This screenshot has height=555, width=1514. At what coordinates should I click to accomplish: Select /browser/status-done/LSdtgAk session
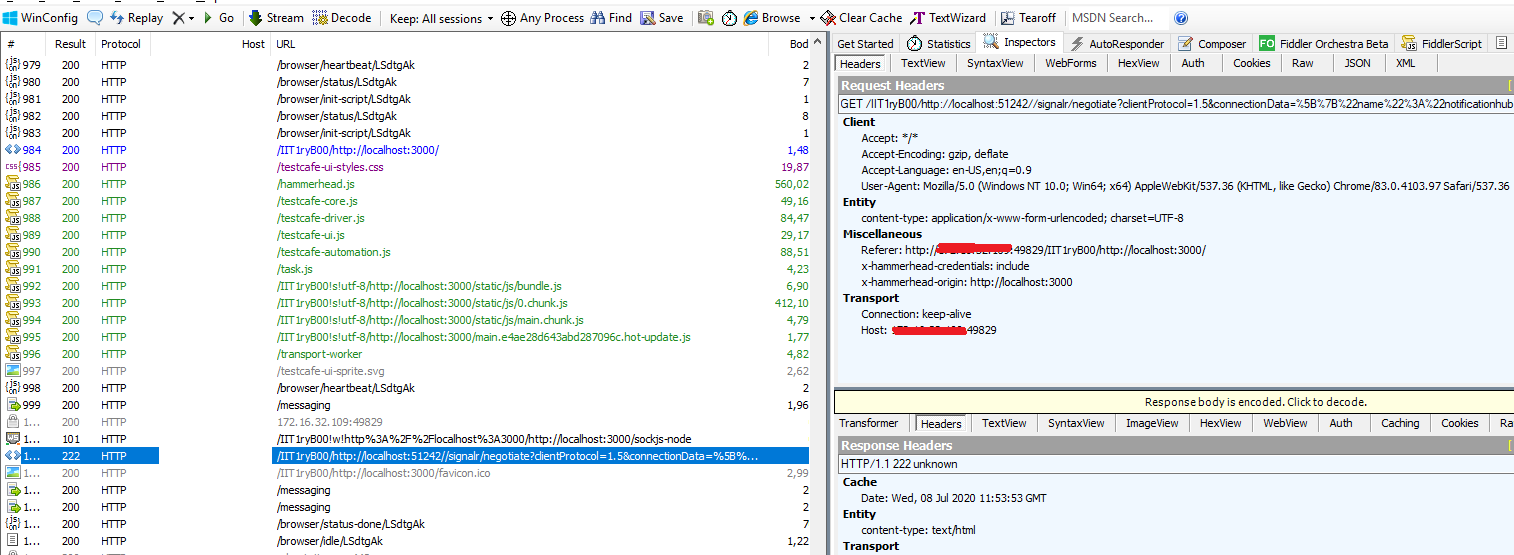point(407,524)
